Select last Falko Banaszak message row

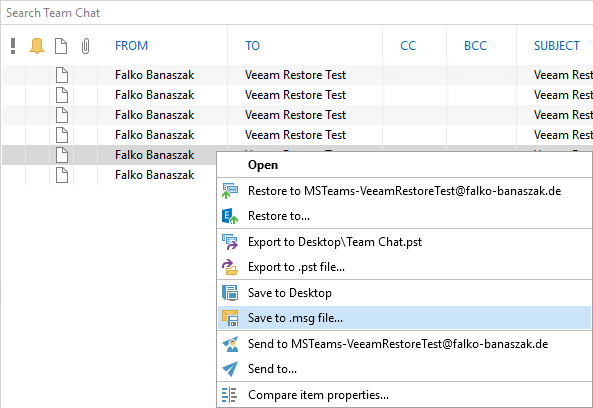[x=110, y=175]
